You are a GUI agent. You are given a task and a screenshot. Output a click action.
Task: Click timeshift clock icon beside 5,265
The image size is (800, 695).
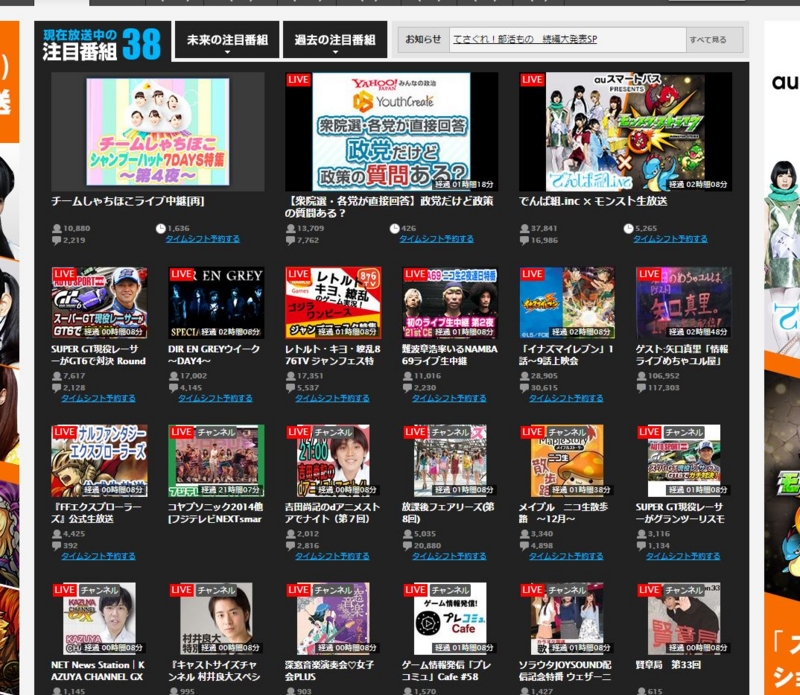(629, 228)
